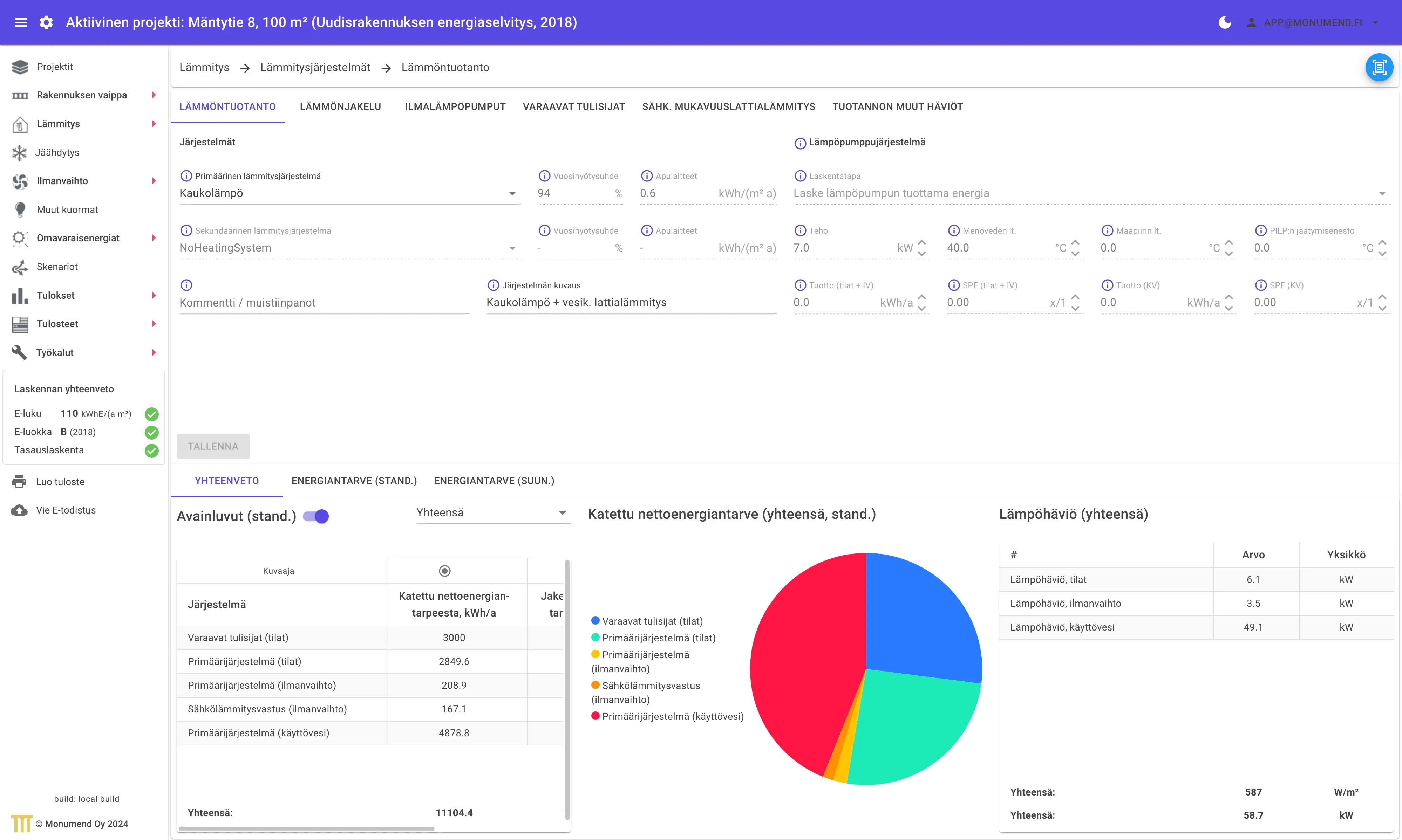Open the Sekundäärinen lämmitysjärjestelmä NoHeatingSystem dropdown
This screenshot has height=840, width=1402.
349,248
